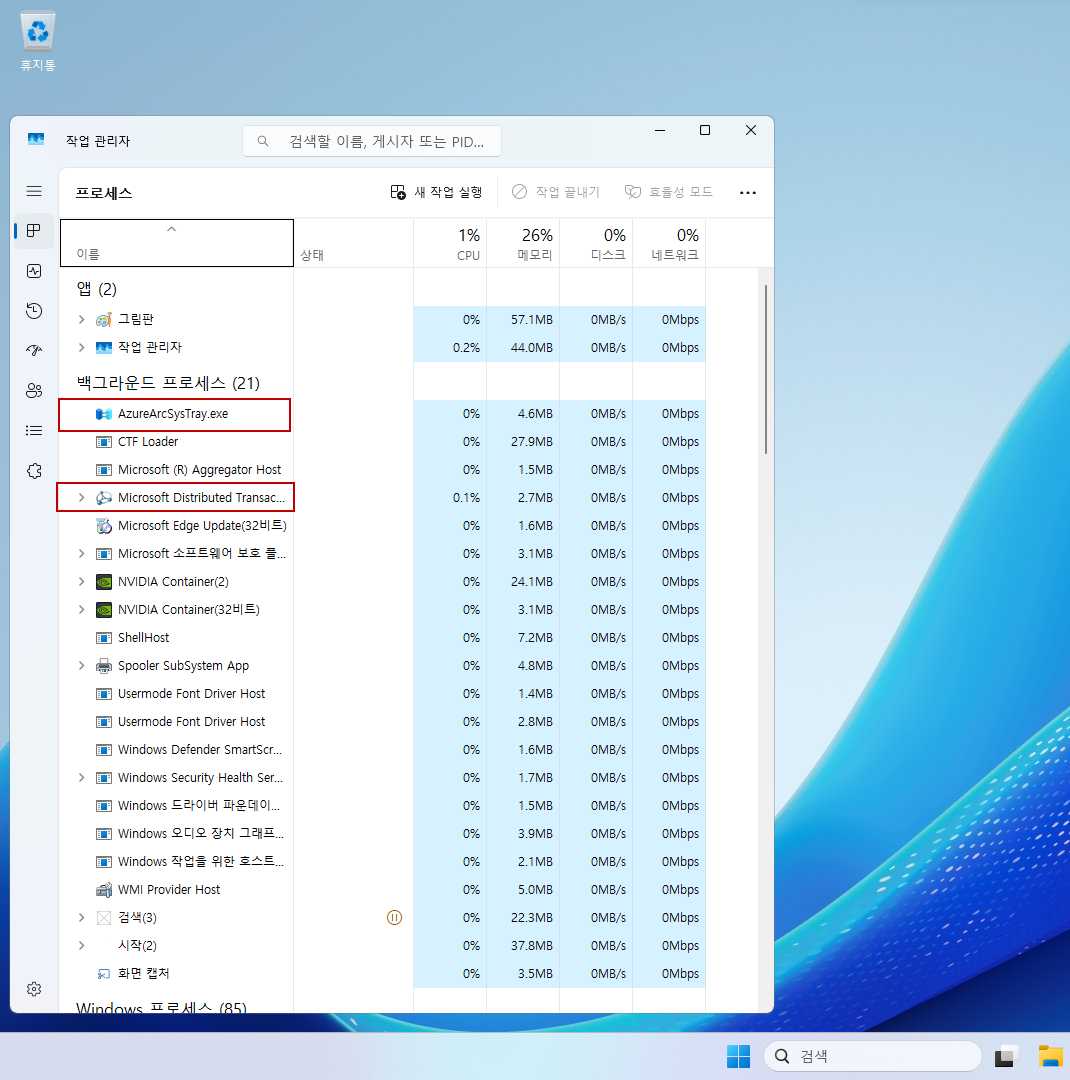Click the AzureArcSysTray.exe process icon
Screen dimensions: 1070x1080
[x=103, y=414]
